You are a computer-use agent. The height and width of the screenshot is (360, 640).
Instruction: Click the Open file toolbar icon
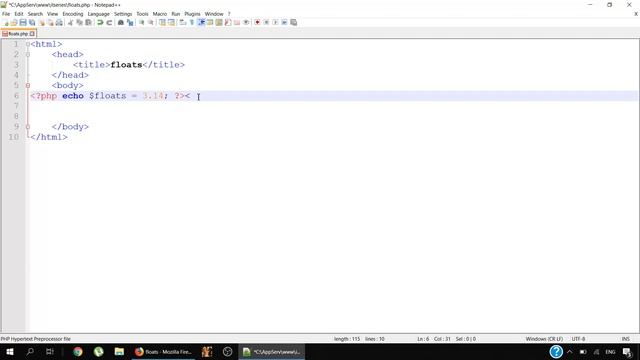(14, 22)
